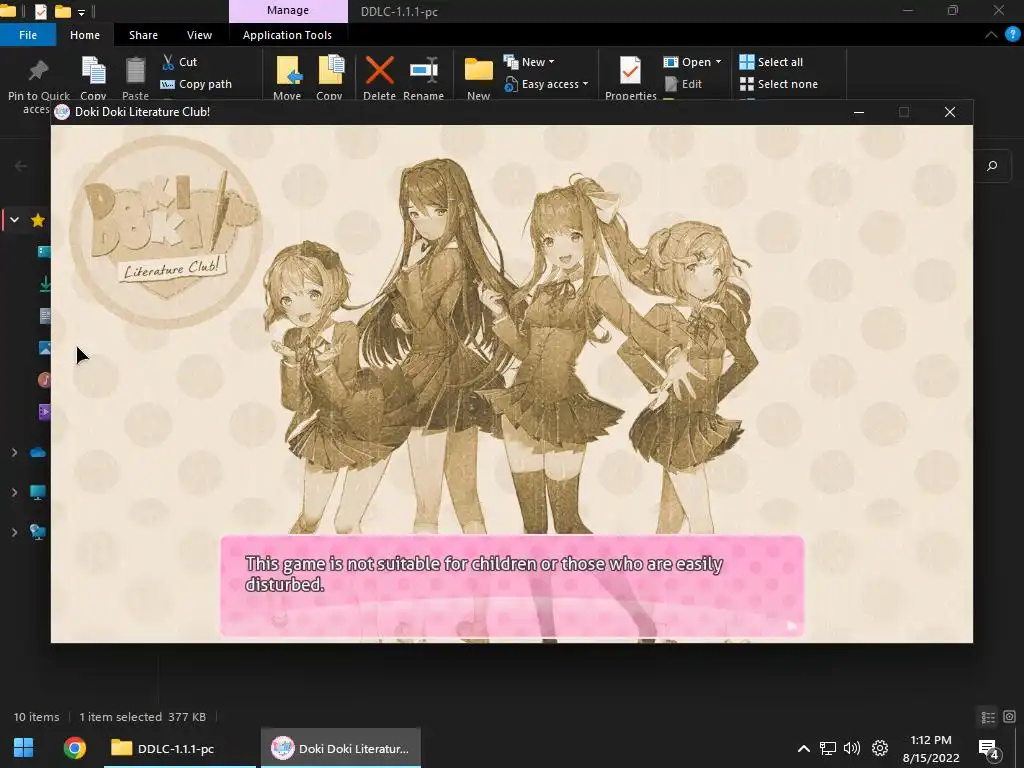Image resolution: width=1024 pixels, height=768 pixels.
Task: Click the Manage contextual tab
Action: [288, 10]
